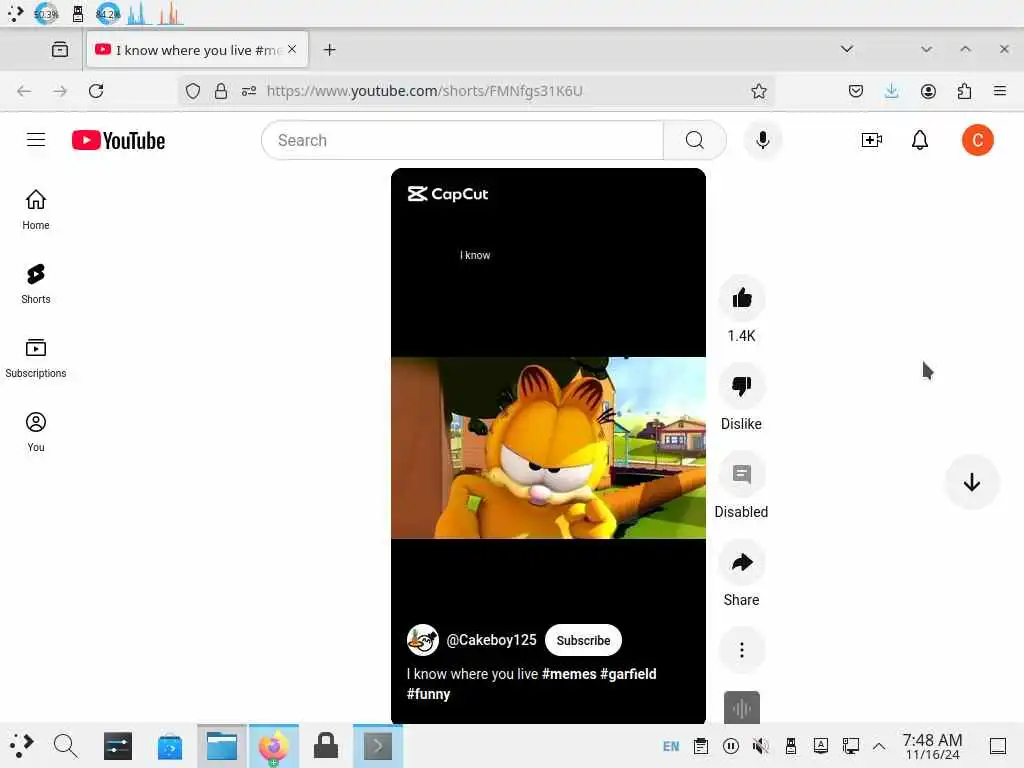Open Subscriptions in the YouTube sidebar
Viewport: 1024px width, 768px height.
click(x=36, y=359)
